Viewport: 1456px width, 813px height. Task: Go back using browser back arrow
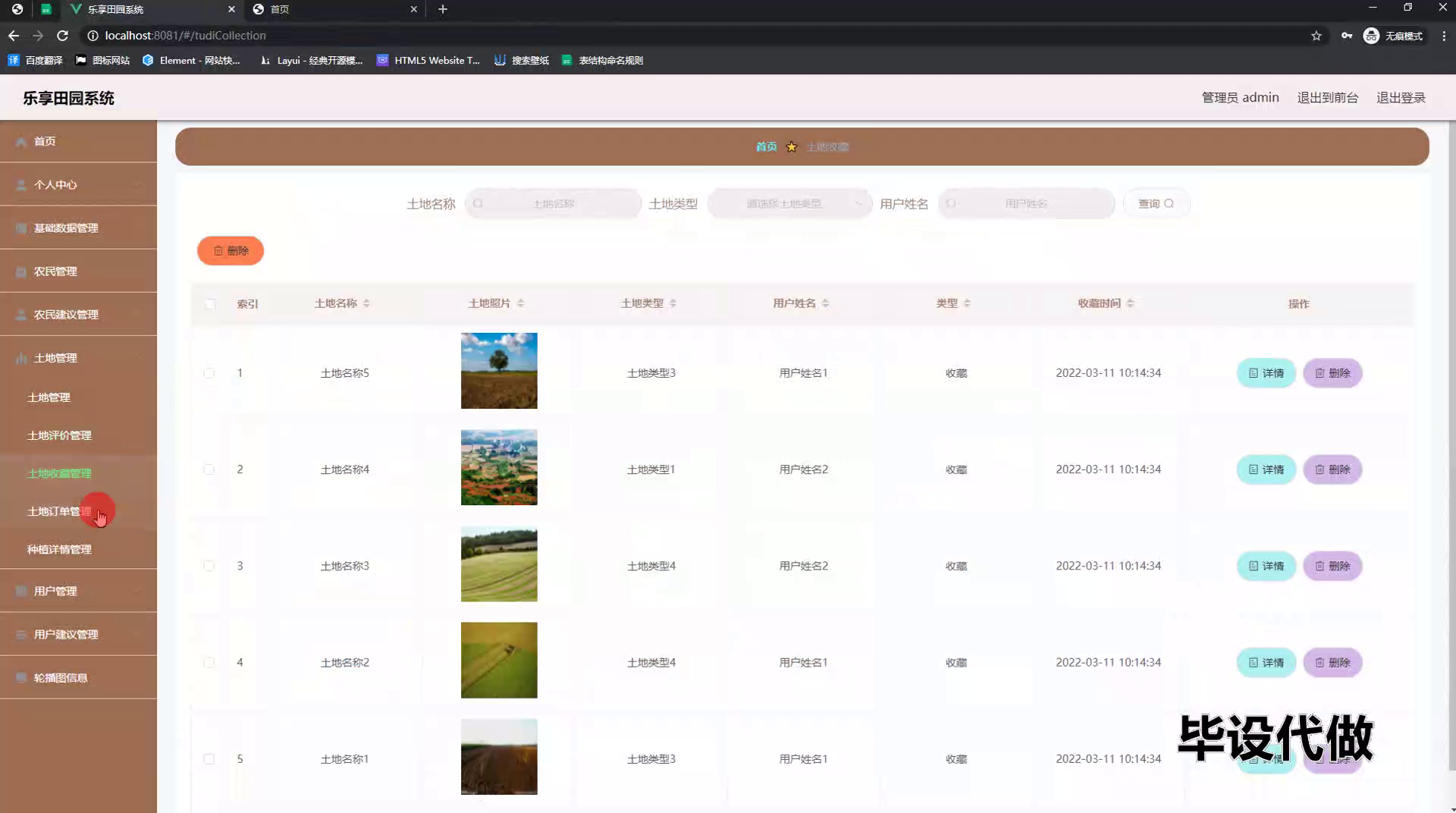click(14, 36)
